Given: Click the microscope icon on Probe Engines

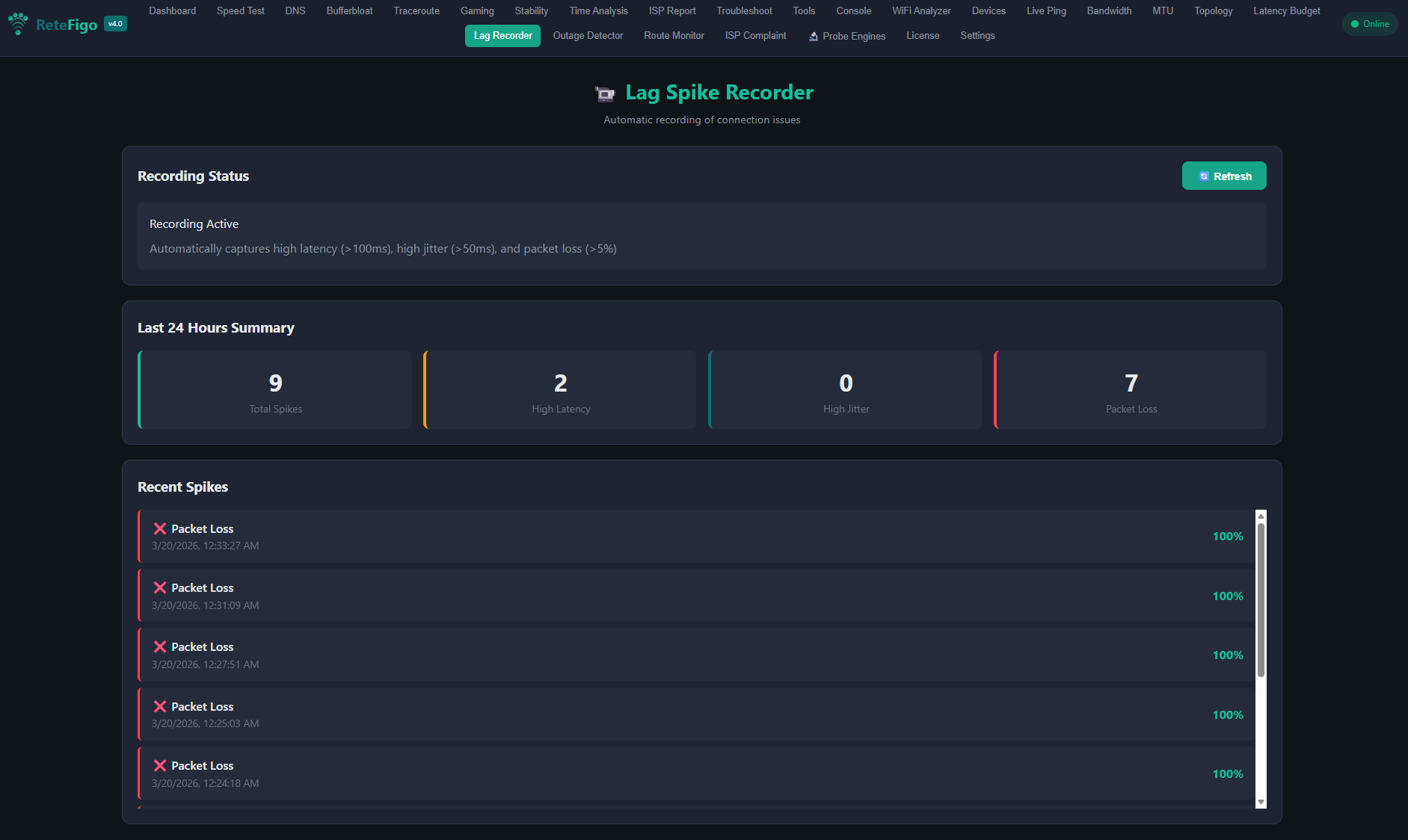Looking at the screenshot, I should 813,37.
